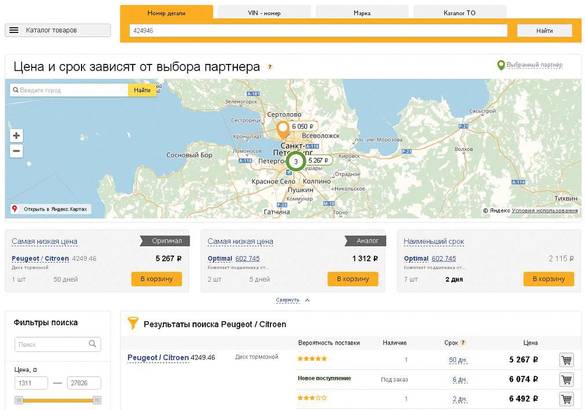Select the green cluster marker with 3 partners

click(296, 162)
